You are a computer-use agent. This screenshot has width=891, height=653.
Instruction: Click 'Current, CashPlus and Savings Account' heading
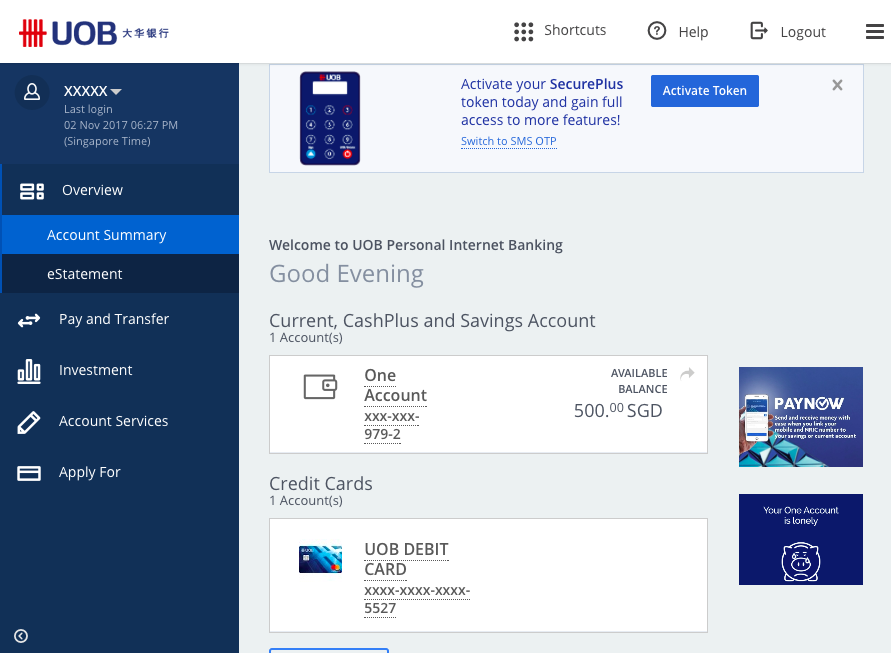[432, 321]
